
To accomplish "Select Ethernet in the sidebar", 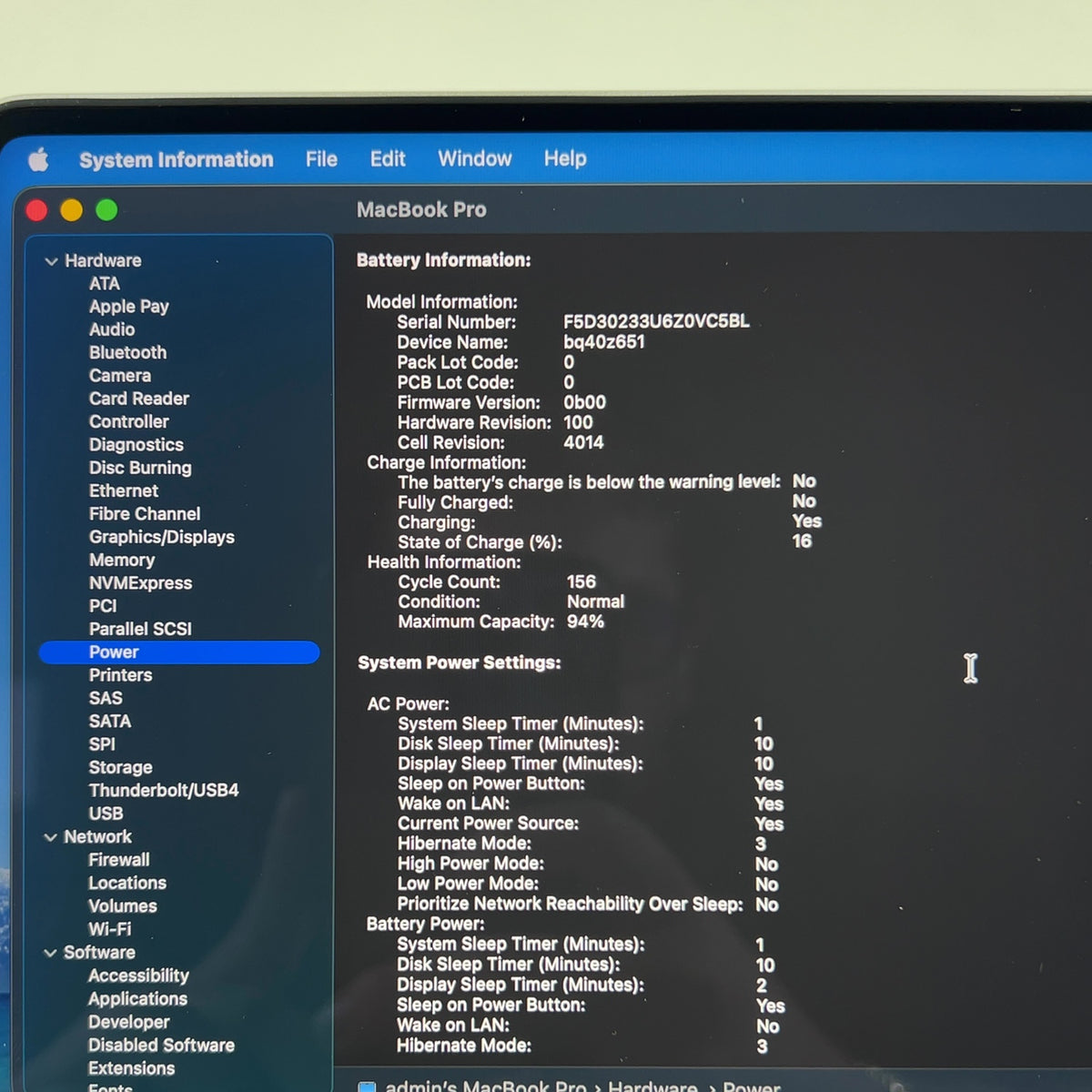I will [x=124, y=490].
